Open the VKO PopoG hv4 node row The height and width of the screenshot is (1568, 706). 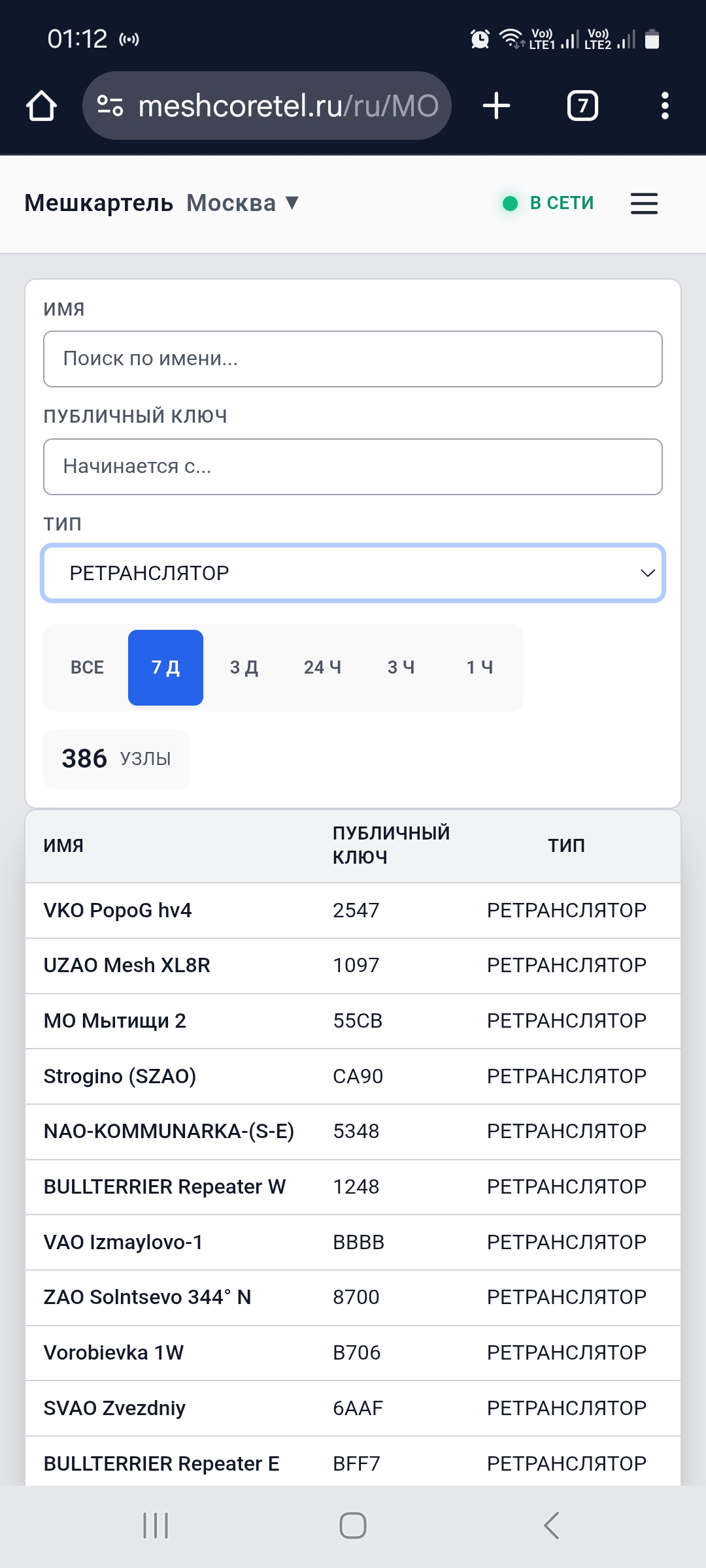(x=118, y=910)
